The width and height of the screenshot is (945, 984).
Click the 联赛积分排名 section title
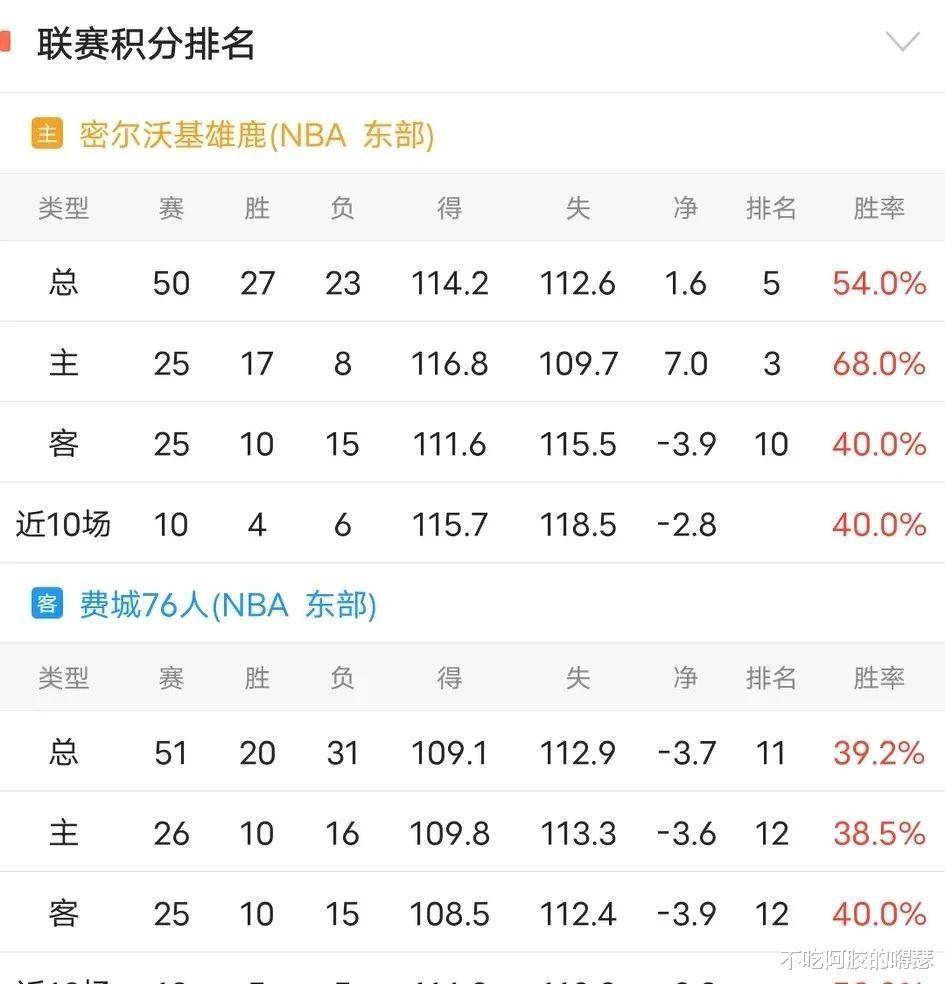(146, 44)
